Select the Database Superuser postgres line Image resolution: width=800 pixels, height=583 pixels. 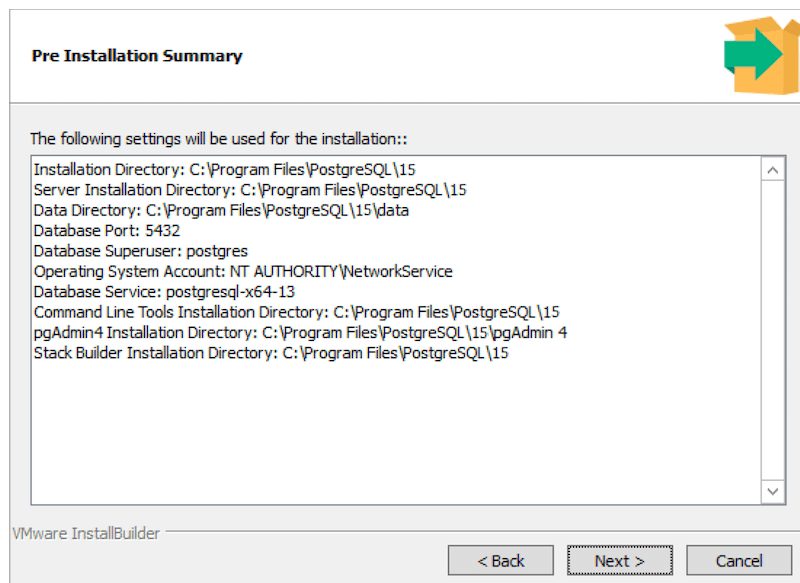pyautogui.click(x=120, y=251)
